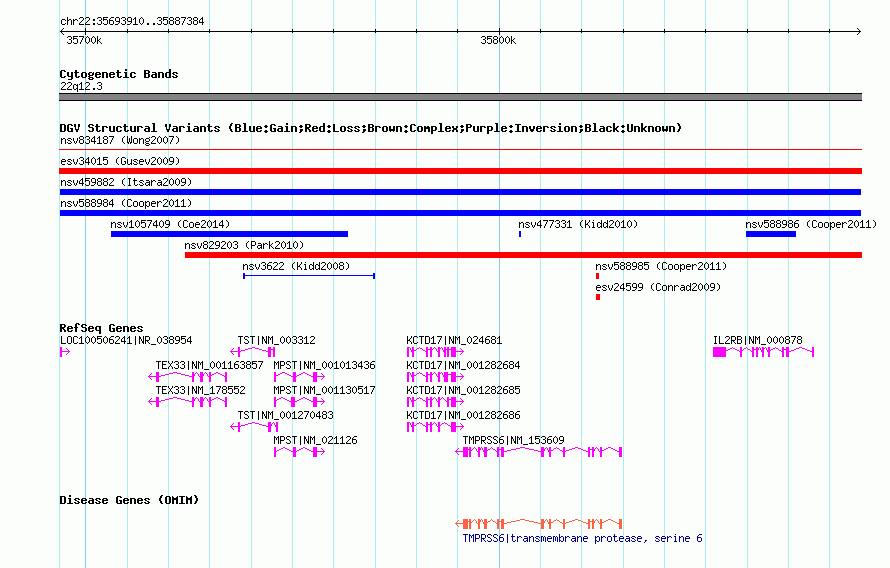Click the TMPRSS6|NM_153609 text label
Screen dimensions: 890x568
click(514, 440)
